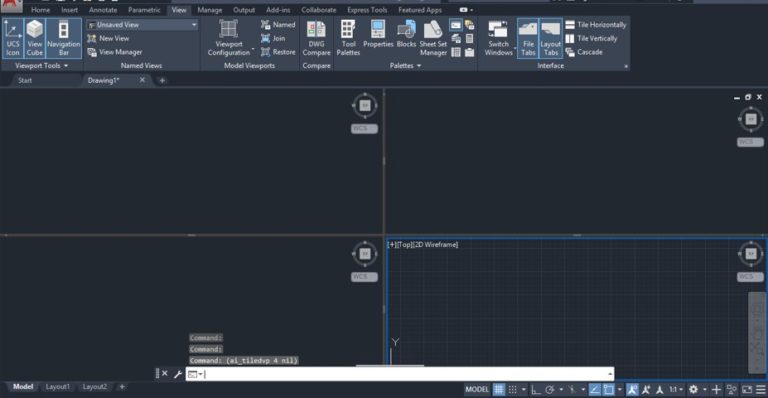Click the MODEL status bar button
The image size is (768, 398).
pos(477,389)
